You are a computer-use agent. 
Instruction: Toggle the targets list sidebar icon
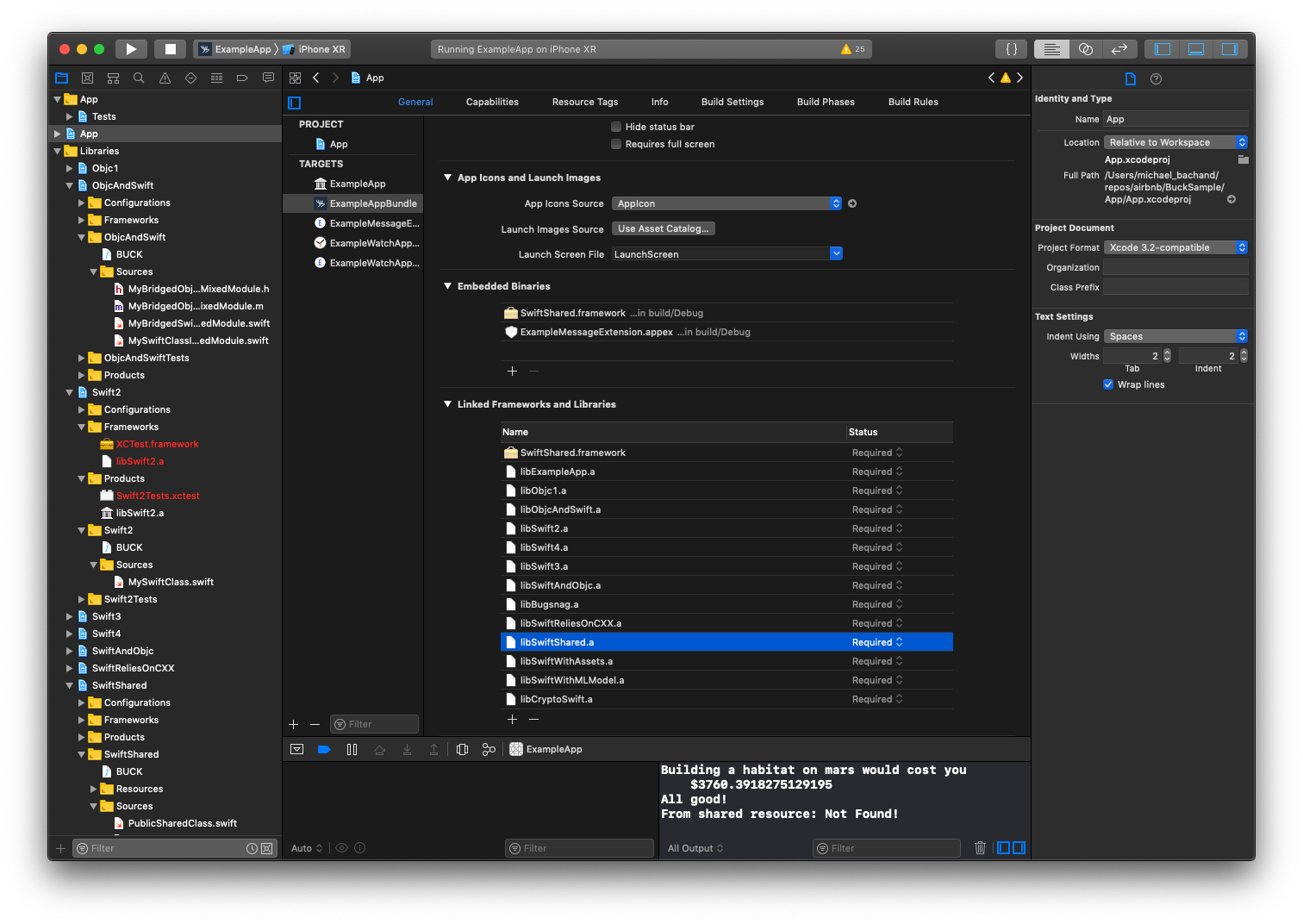pyautogui.click(x=295, y=103)
